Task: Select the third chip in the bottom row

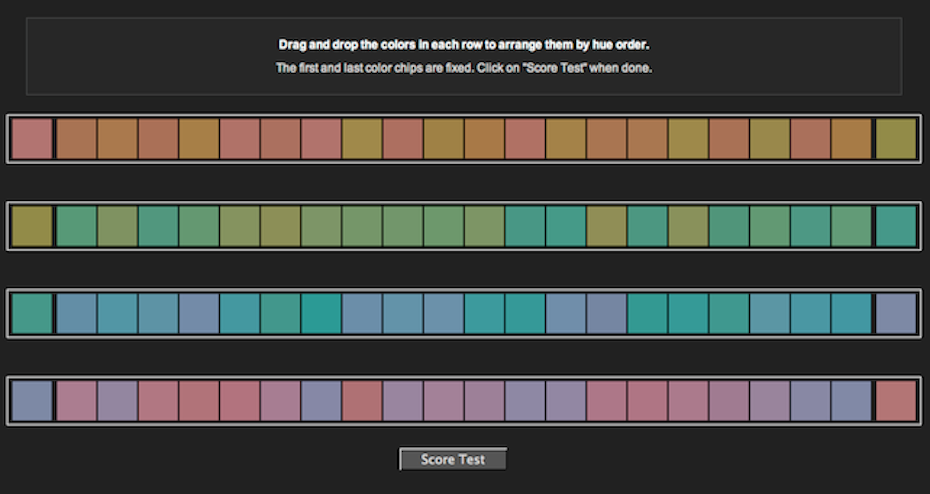Action: tap(117, 400)
